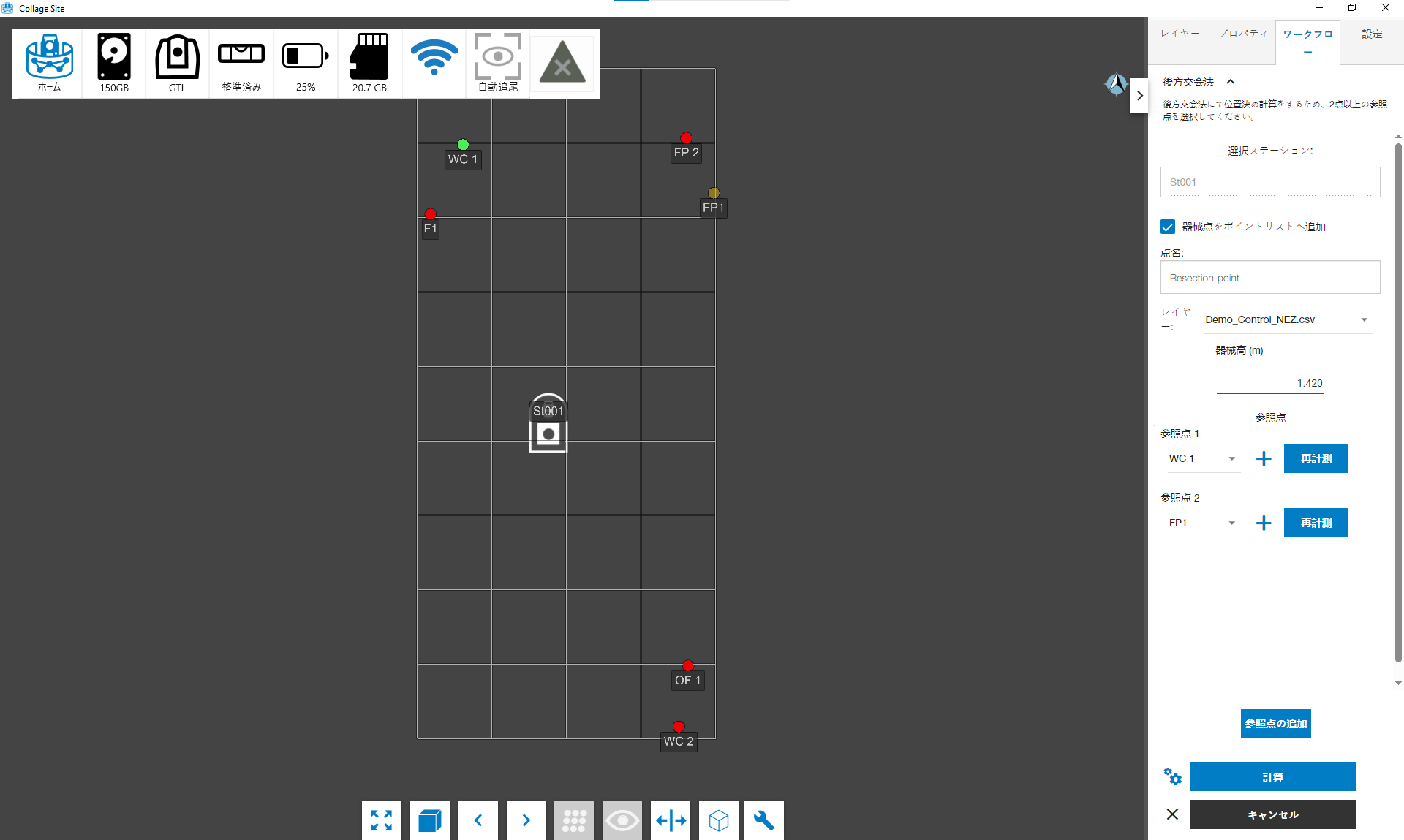Toggle add instrument point to list checkbox
1404x840 pixels.
pos(1168,227)
